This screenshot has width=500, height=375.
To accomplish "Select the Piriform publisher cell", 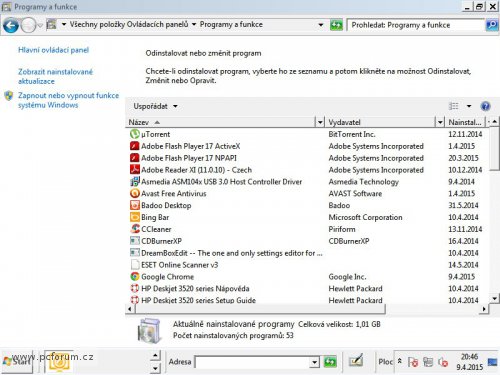I will (x=342, y=229).
